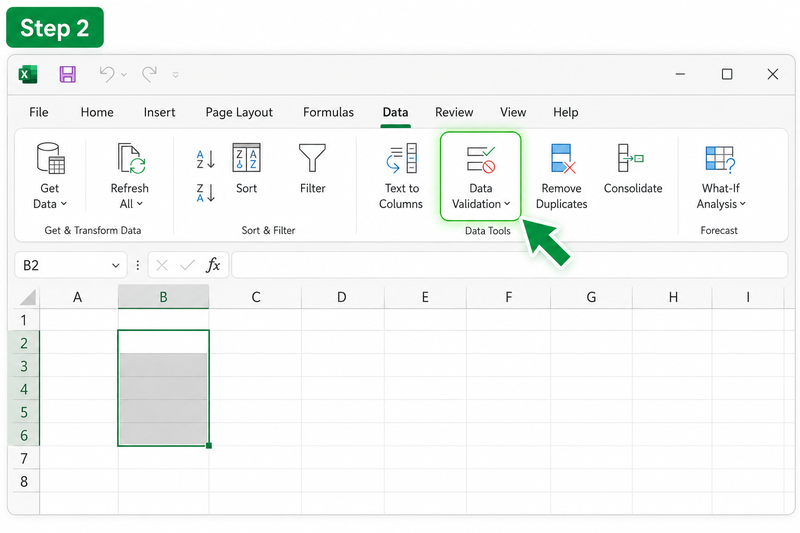Open the undo history dropdown arrow

[x=124, y=75]
